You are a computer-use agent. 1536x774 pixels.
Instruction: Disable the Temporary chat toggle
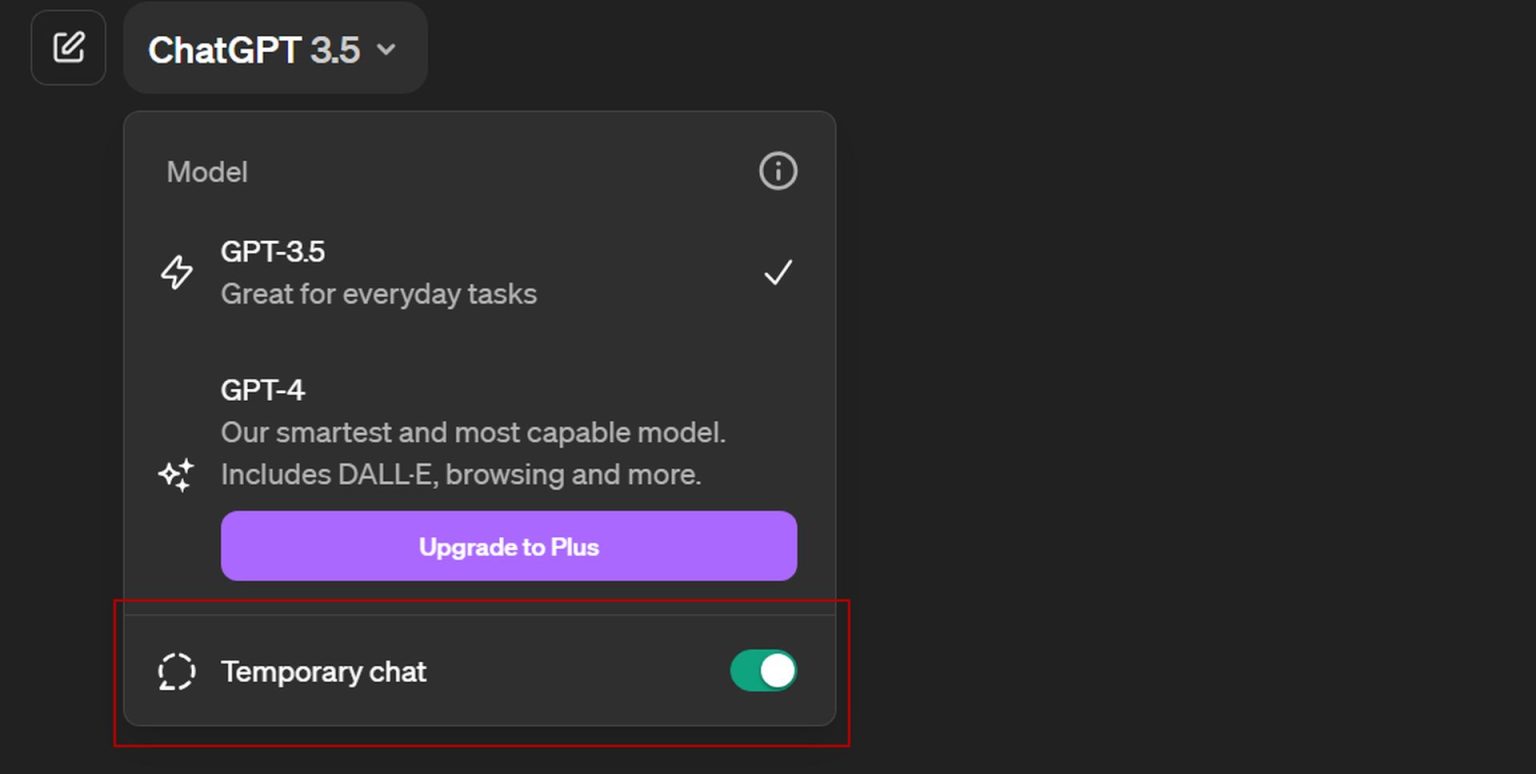[x=762, y=670]
